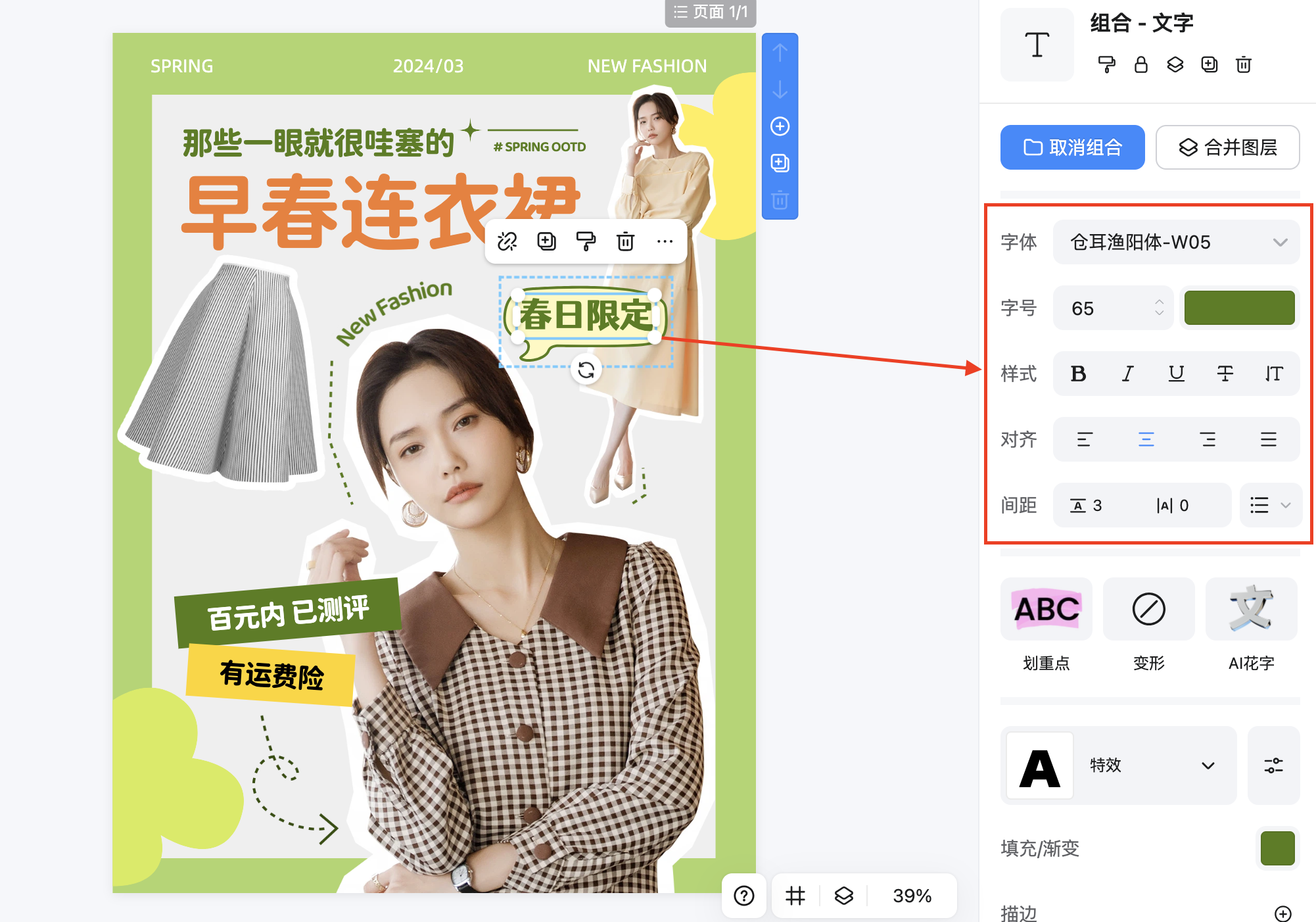
Task: Select center alignment for the text
Action: (x=1146, y=439)
